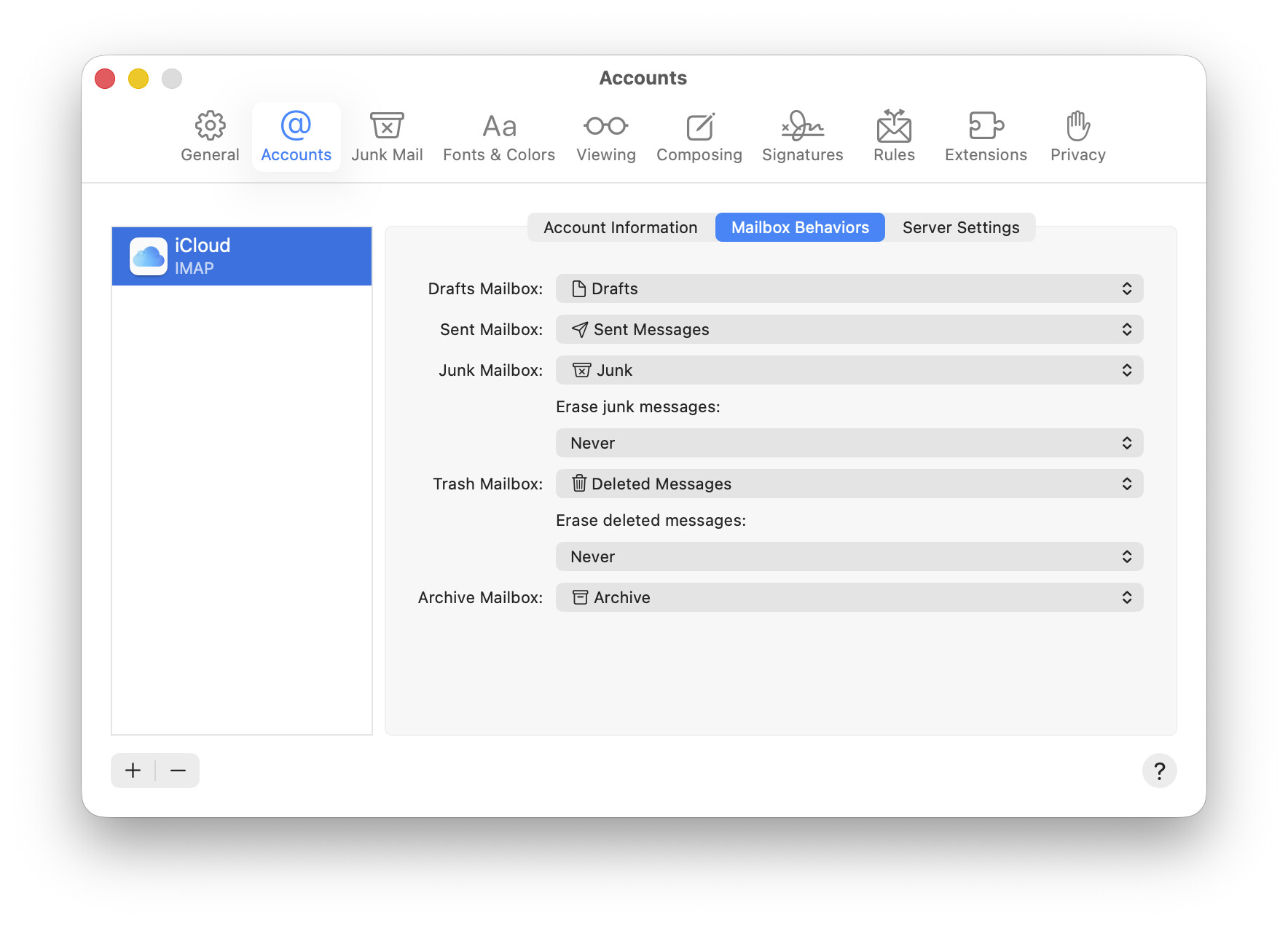
Task: Open the Sent Mailbox popup menu
Action: [x=849, y=329]
